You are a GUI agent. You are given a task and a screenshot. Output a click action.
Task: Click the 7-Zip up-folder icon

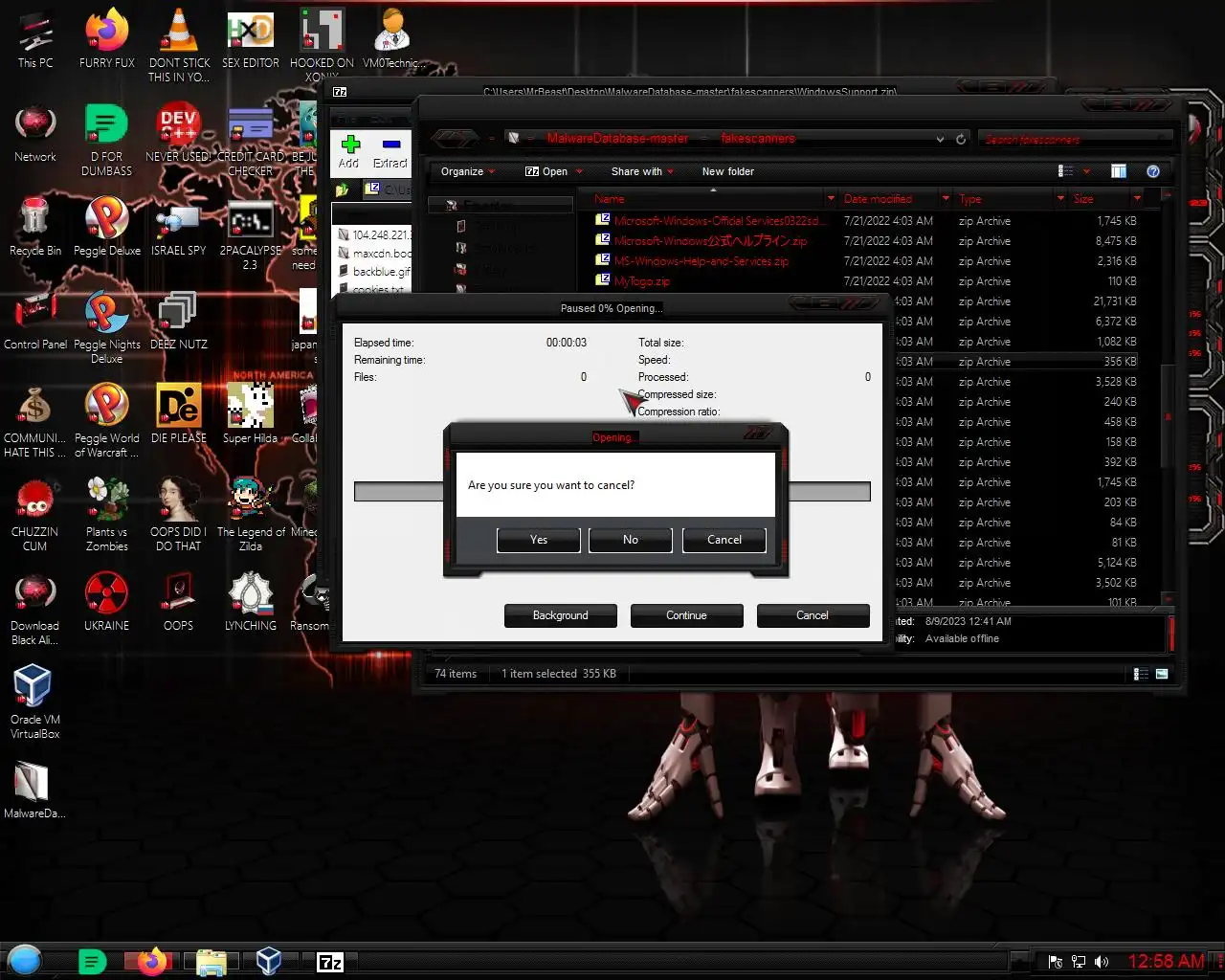pos(343,189)
